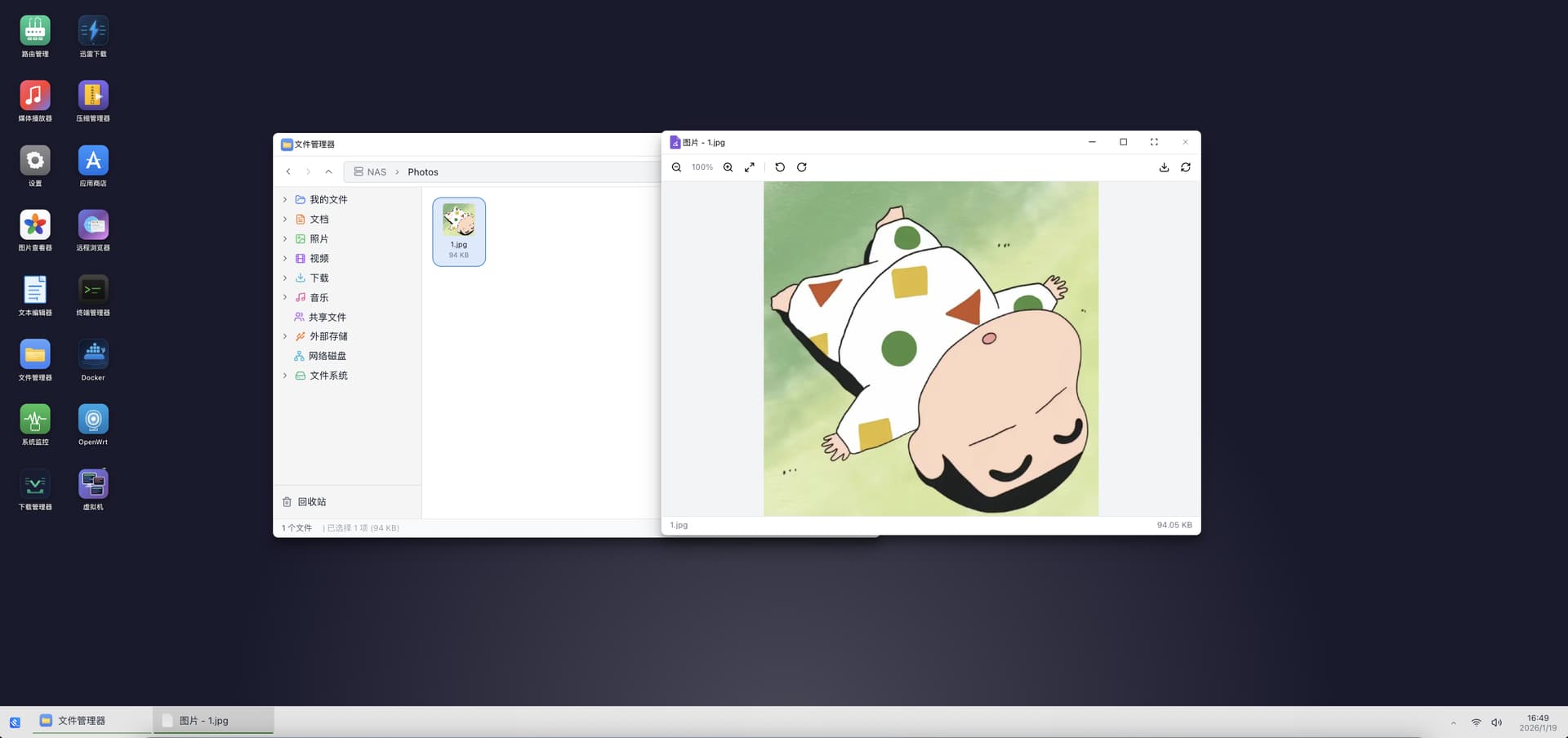
Task: Expand the 外部存储 tree node
Action: (x=285, y=336)
